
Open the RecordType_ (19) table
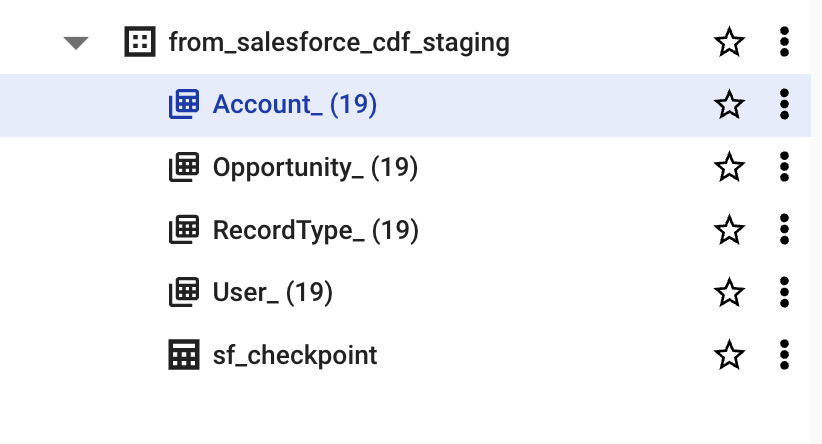point(315,230)
